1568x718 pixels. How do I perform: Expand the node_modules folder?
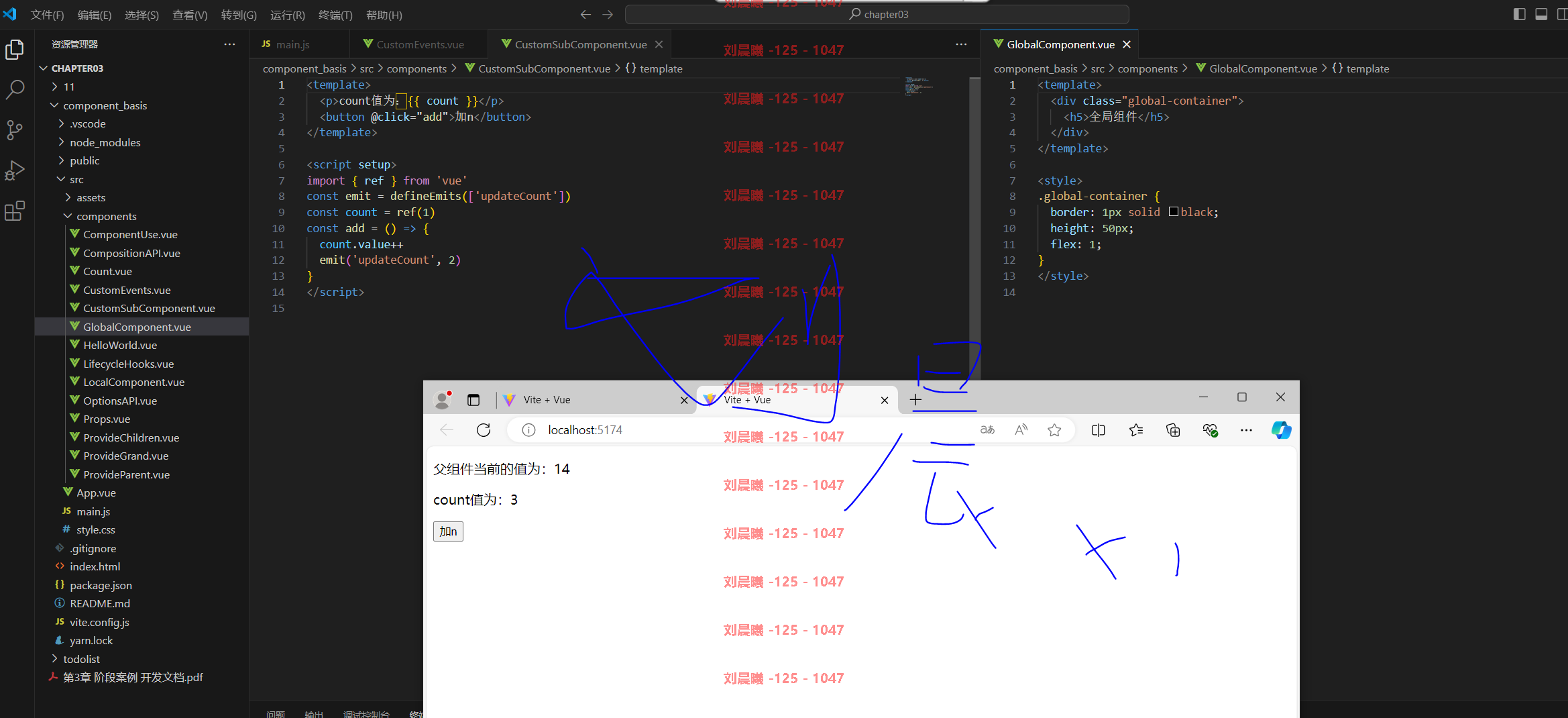[x=62, y=142]
